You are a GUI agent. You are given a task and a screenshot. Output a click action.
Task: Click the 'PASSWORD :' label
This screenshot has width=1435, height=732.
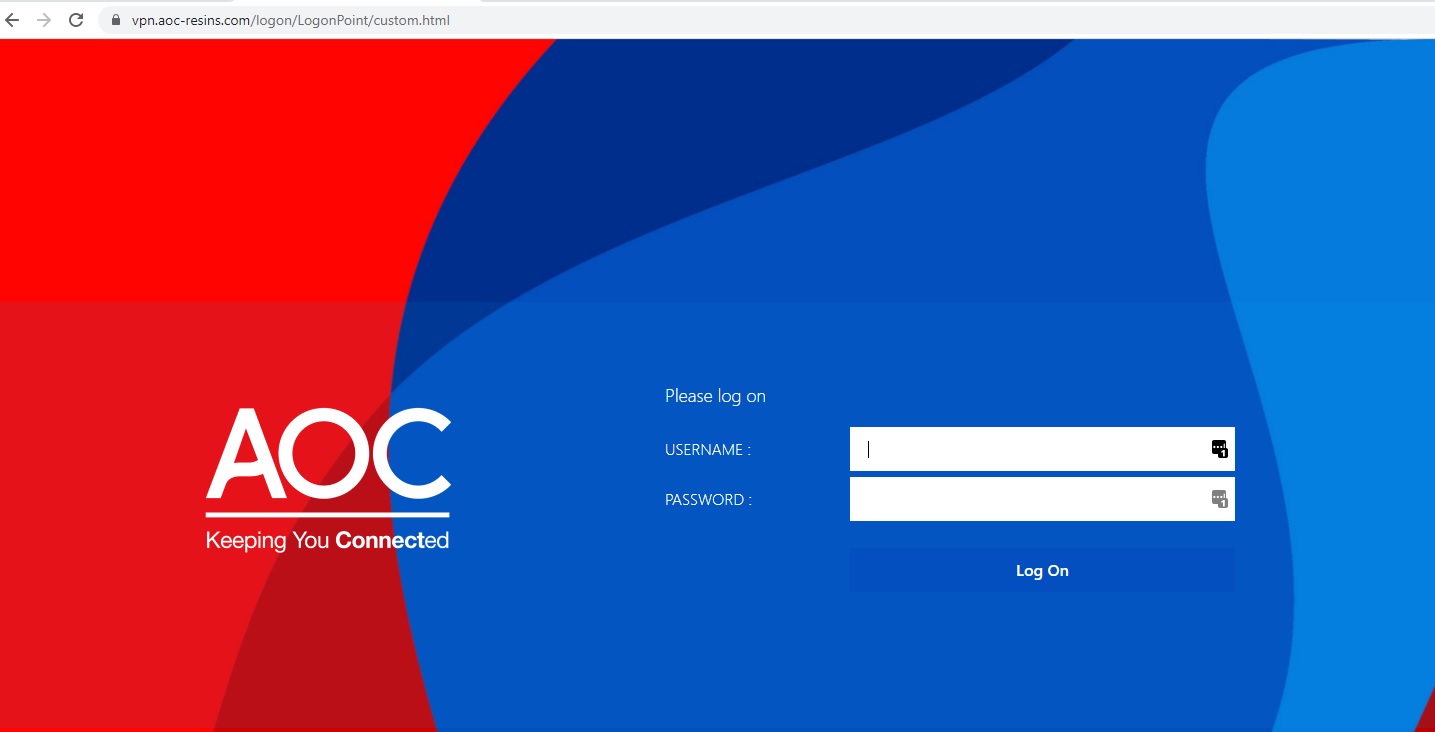(x=708, y=500)
